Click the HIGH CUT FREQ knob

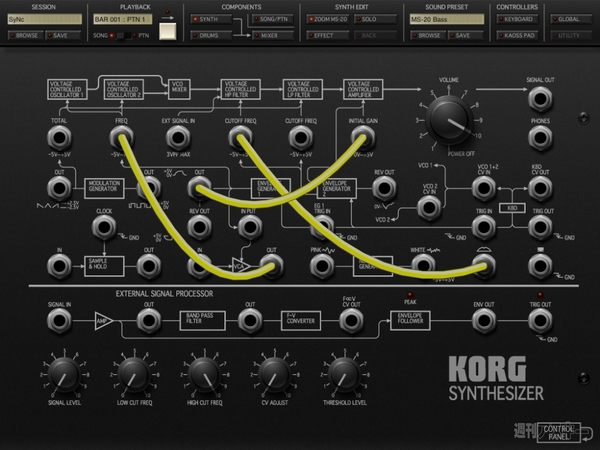point(204,375)
